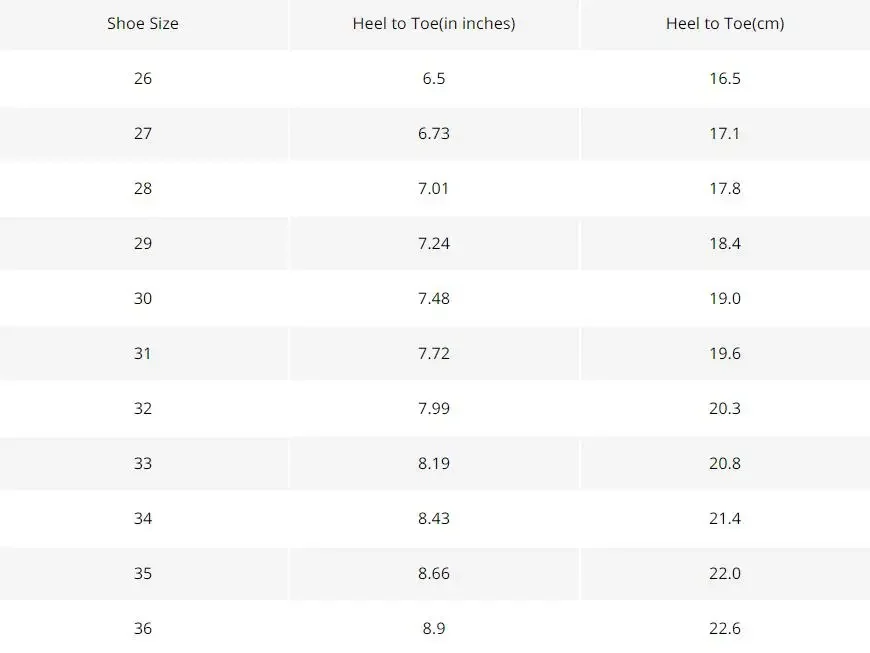Select the 8.43 inches value

coord(434,519)
